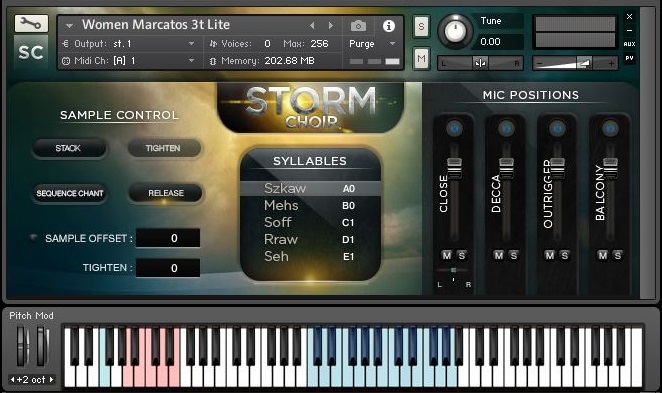The image size is (662, 393).
Task: Toggle the CLOSE mic power button
Action: click(x=454, y=129)
